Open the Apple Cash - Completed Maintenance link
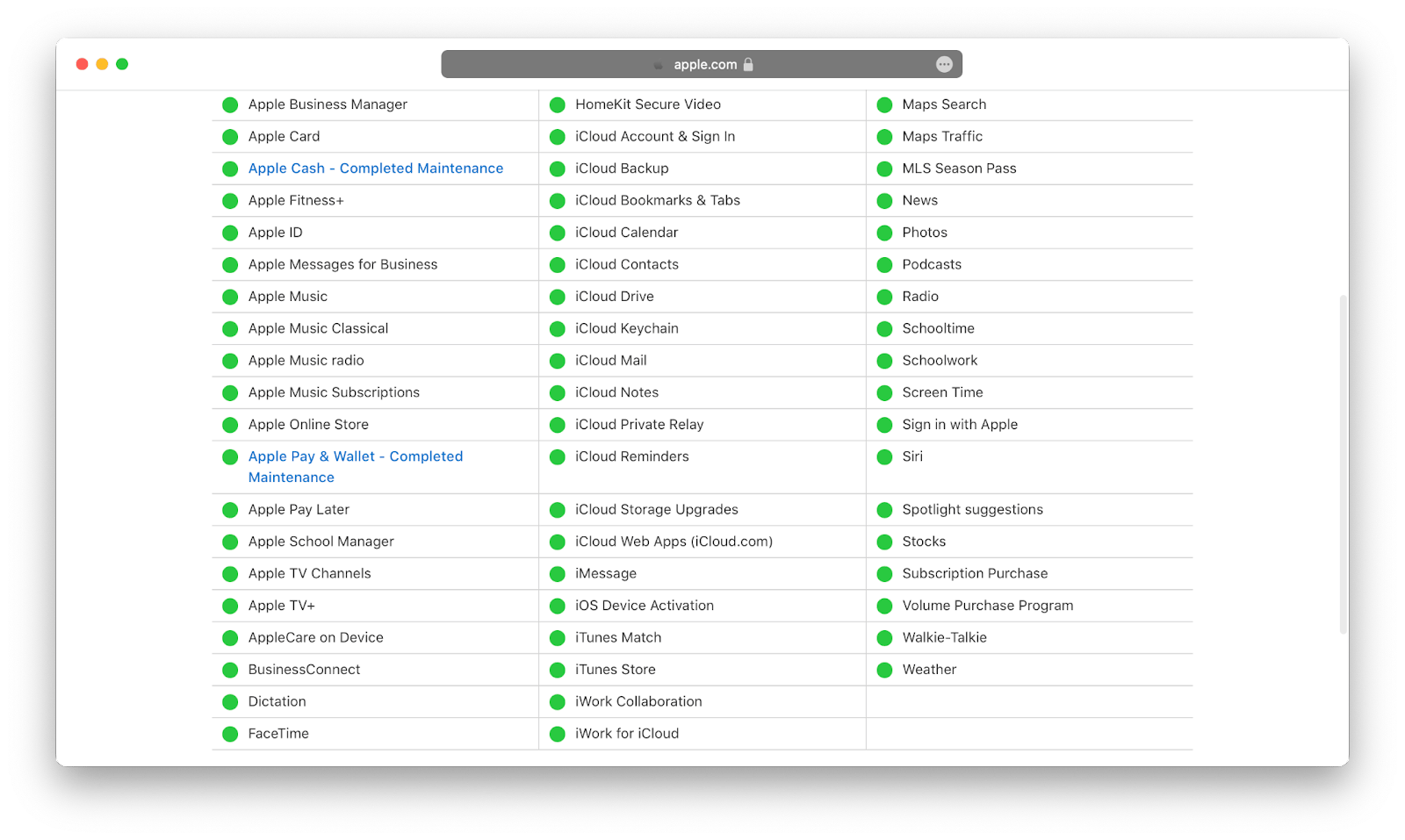The height and width of the screenshot is (840, 1405). (x=376, y=169)
